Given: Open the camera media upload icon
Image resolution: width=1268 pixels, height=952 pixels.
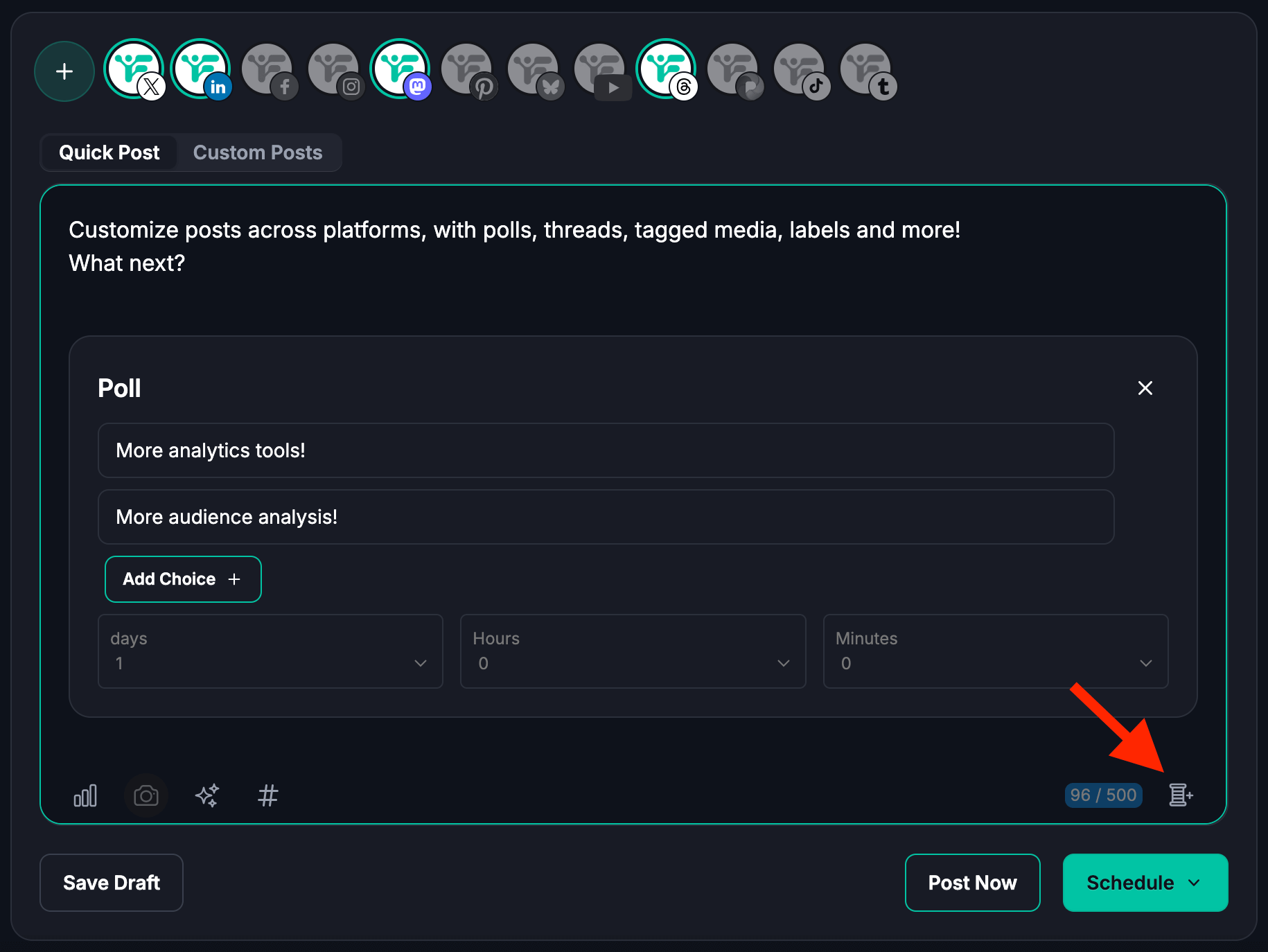Looking at the screenshot, I should pyautogui.click(x=146, y=795).
